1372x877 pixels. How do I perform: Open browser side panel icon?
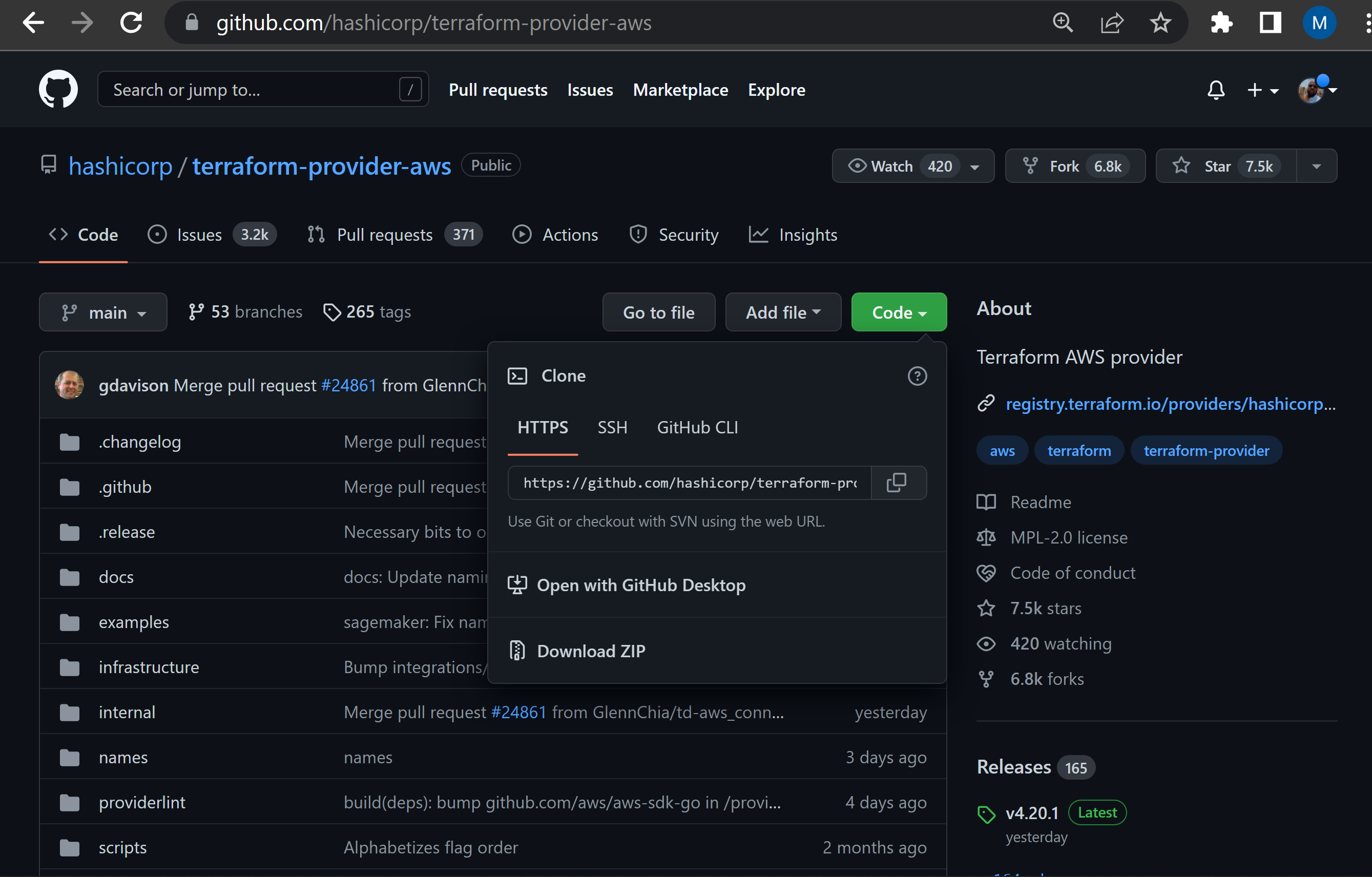click(1270, 23)
